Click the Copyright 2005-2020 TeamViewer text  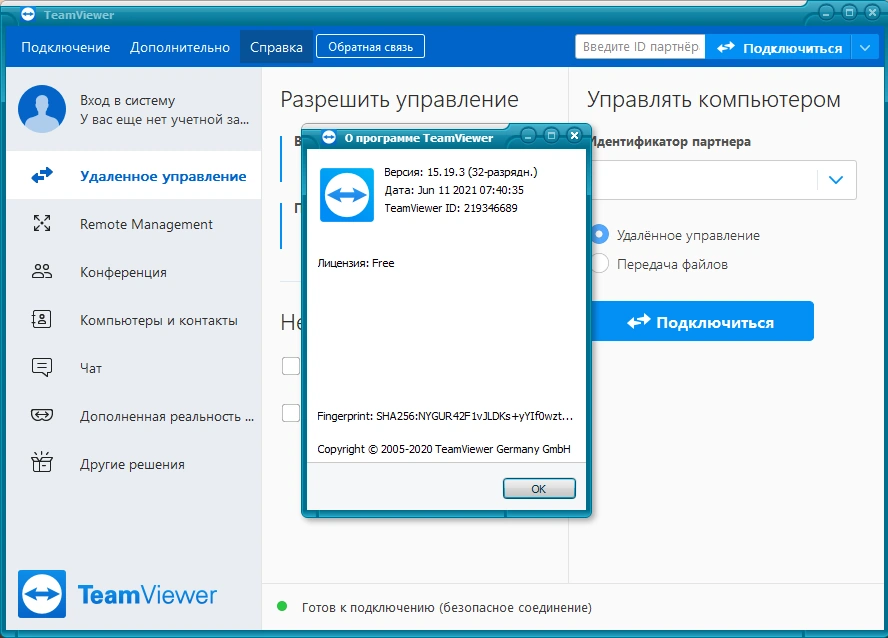coord(444,449)
